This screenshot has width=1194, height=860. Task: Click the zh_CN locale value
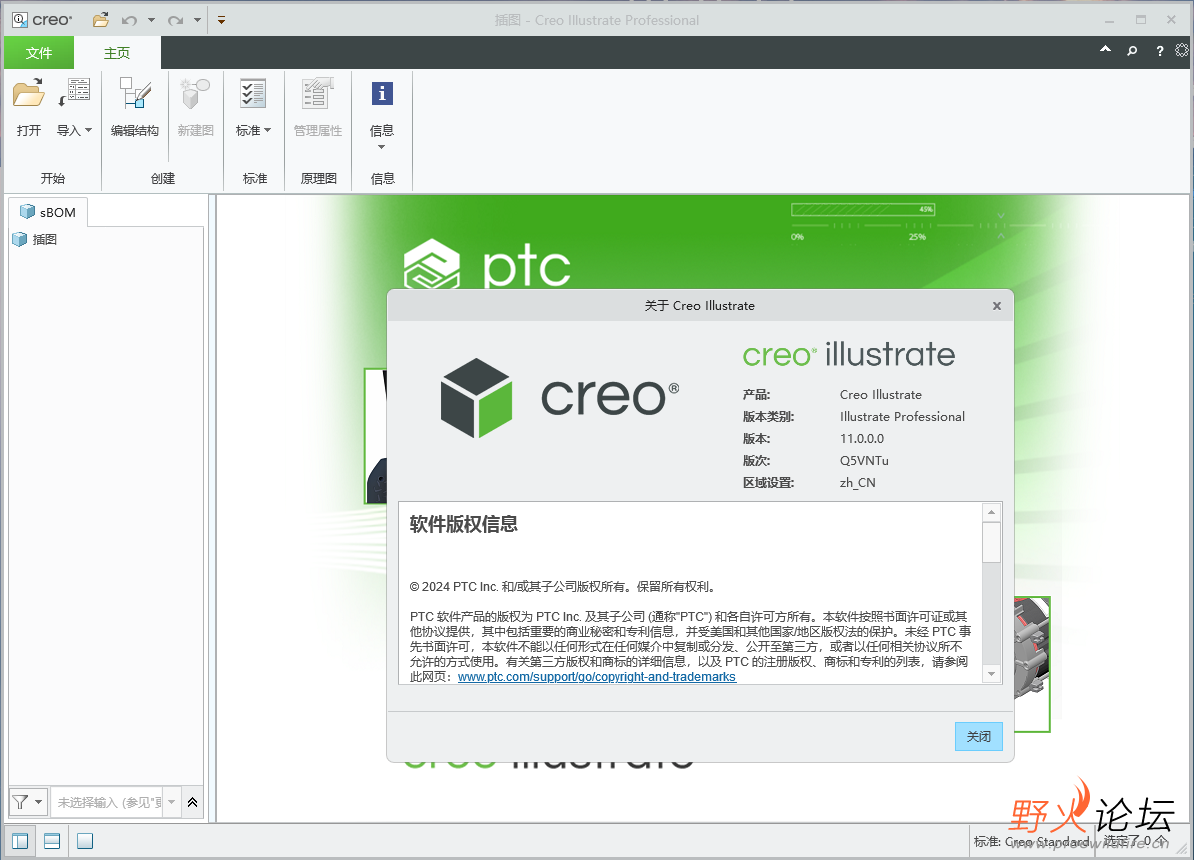point(857,483)
